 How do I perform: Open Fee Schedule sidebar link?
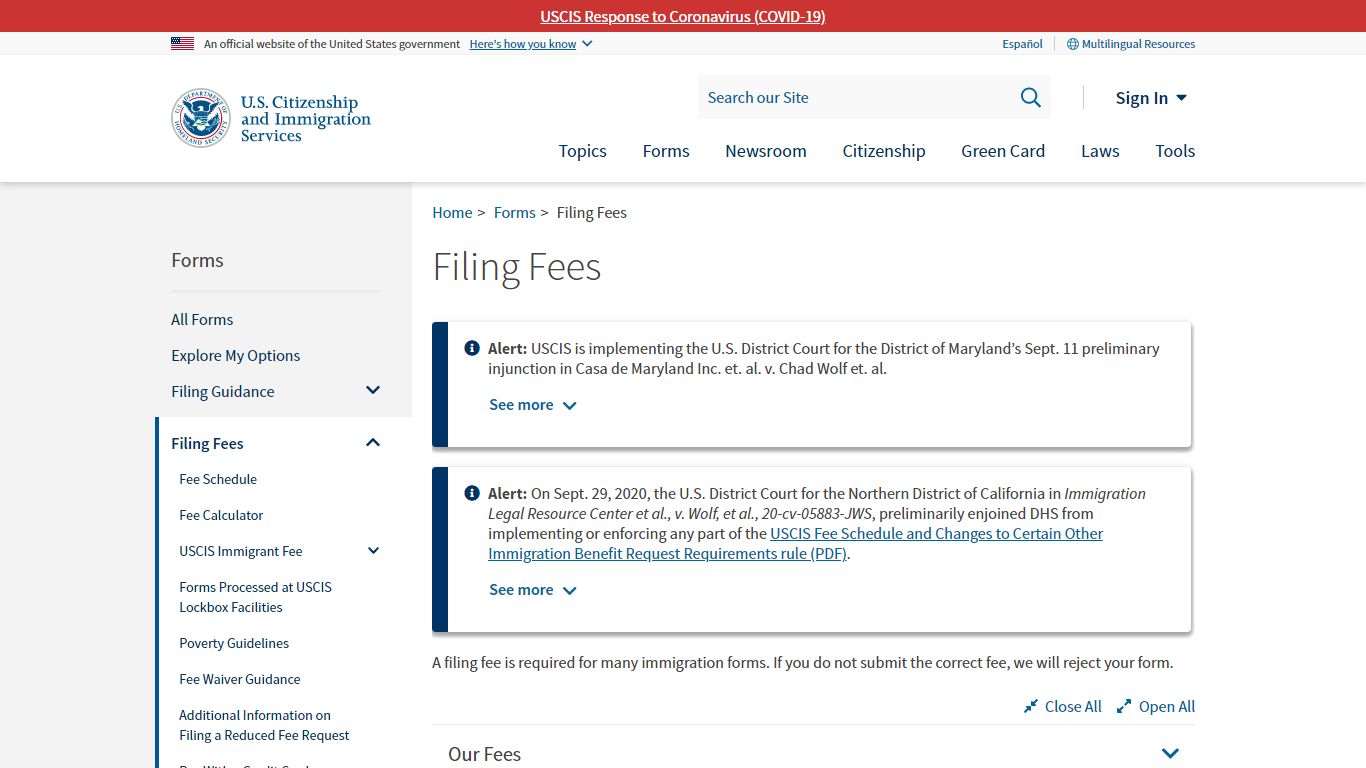(218, 479)
